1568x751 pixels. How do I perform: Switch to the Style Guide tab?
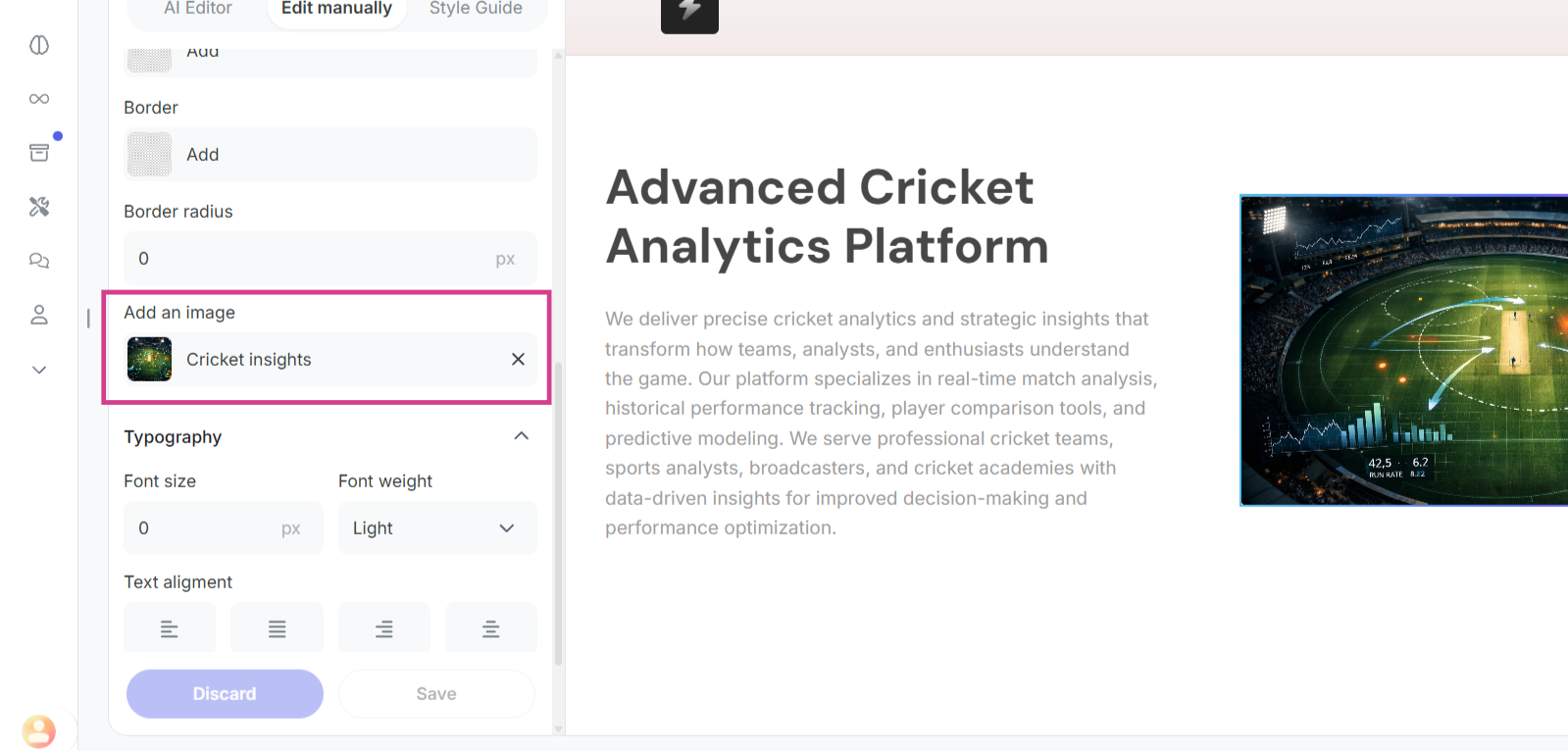click(x=476, y=9)
